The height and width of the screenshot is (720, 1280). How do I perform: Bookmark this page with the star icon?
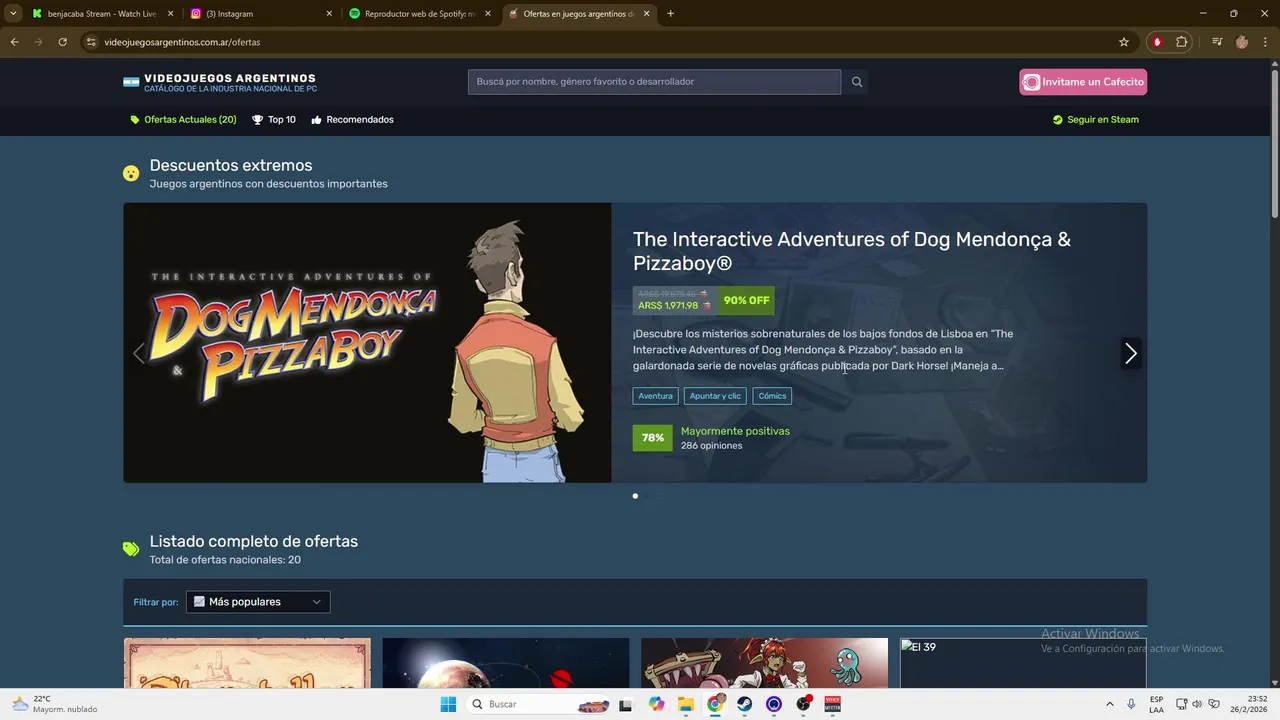coord(1124,42)
